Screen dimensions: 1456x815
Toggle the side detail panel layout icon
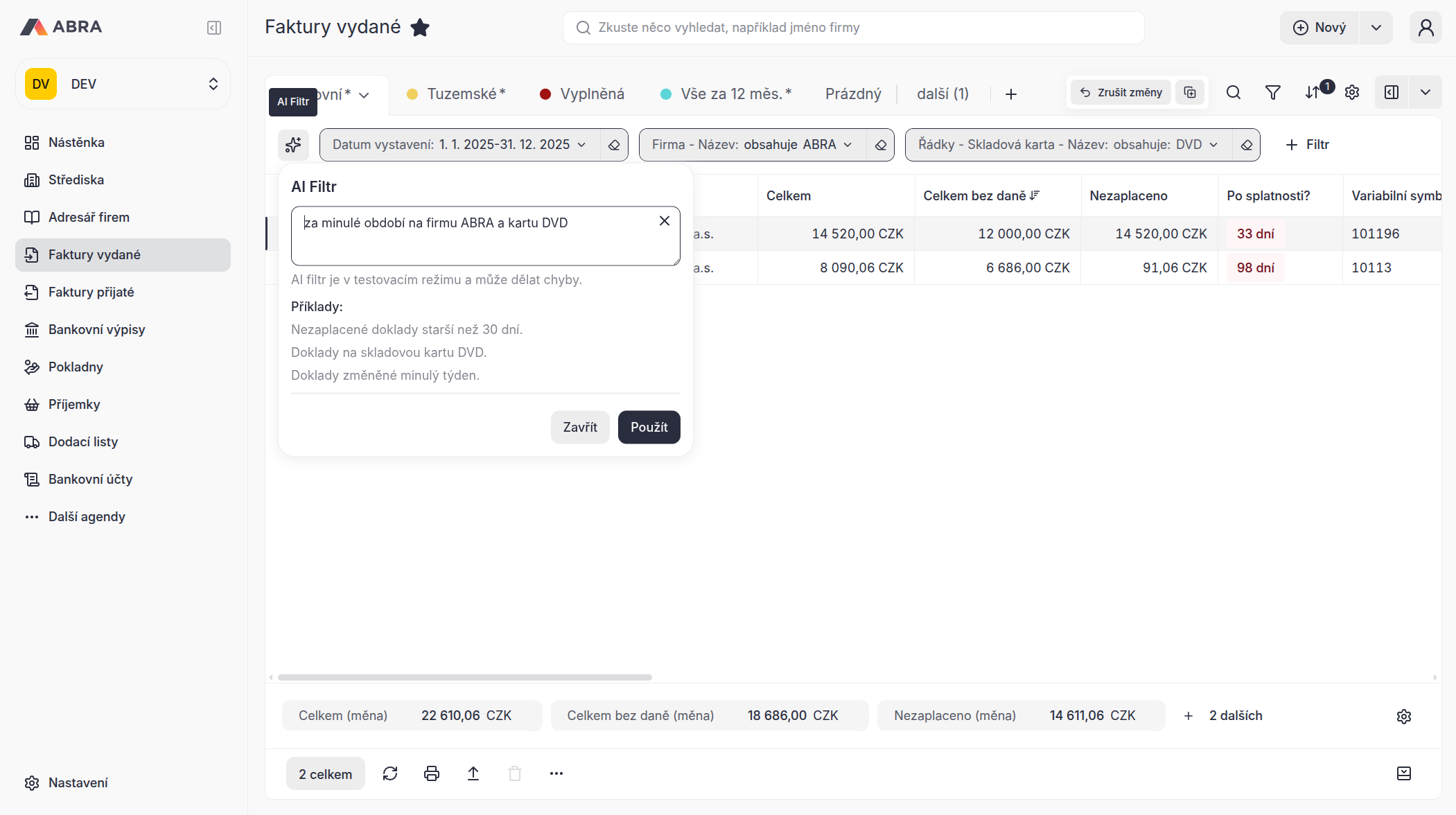pos(1392,93)
